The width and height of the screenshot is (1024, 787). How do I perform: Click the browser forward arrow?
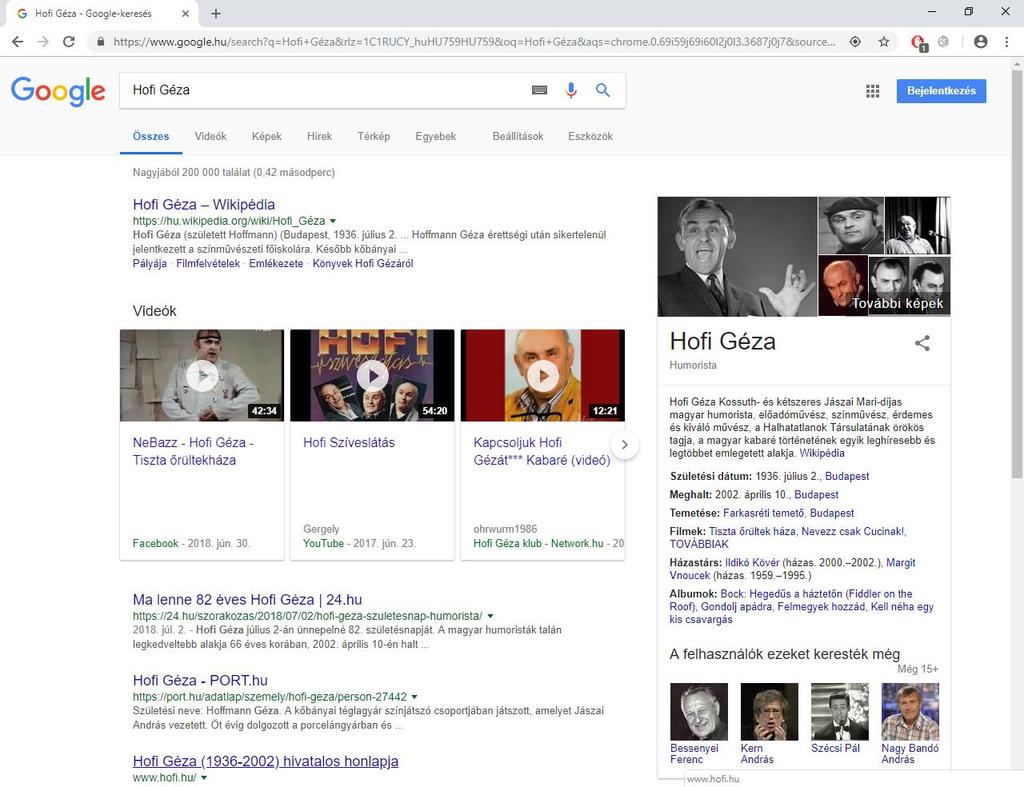point(43,42)
